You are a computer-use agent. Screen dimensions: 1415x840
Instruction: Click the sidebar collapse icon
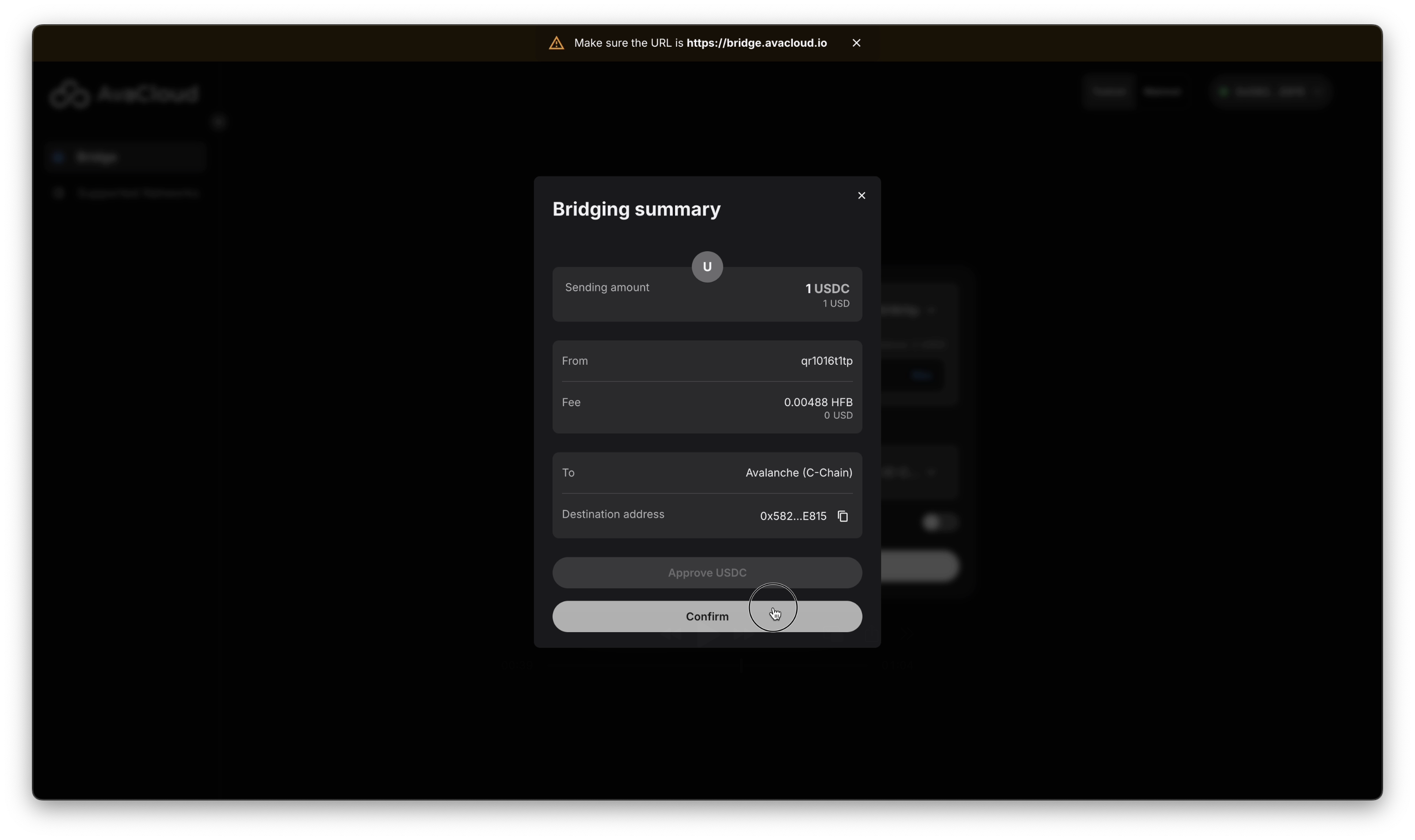tap(220, 122)
